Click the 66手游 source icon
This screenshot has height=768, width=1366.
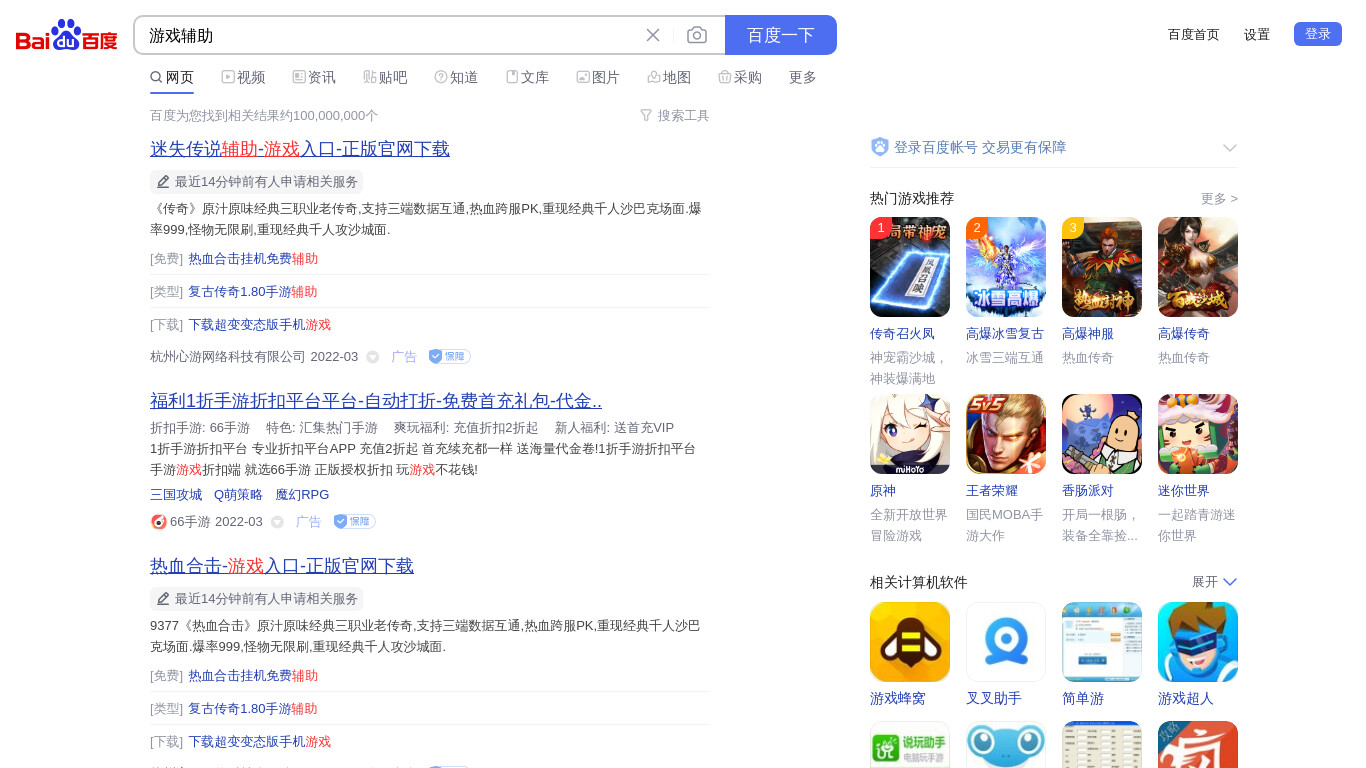[158, 521]
